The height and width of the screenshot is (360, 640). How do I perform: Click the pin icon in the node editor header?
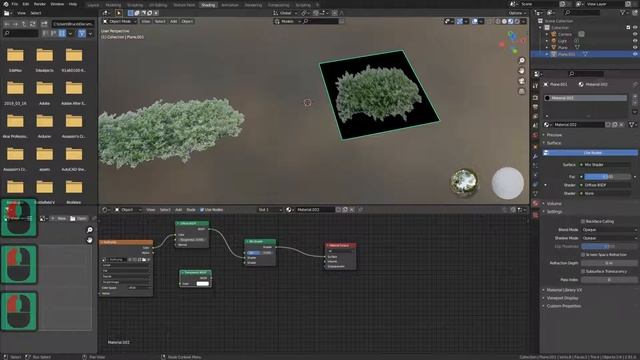pyautogui.click(x=360, y=210)
